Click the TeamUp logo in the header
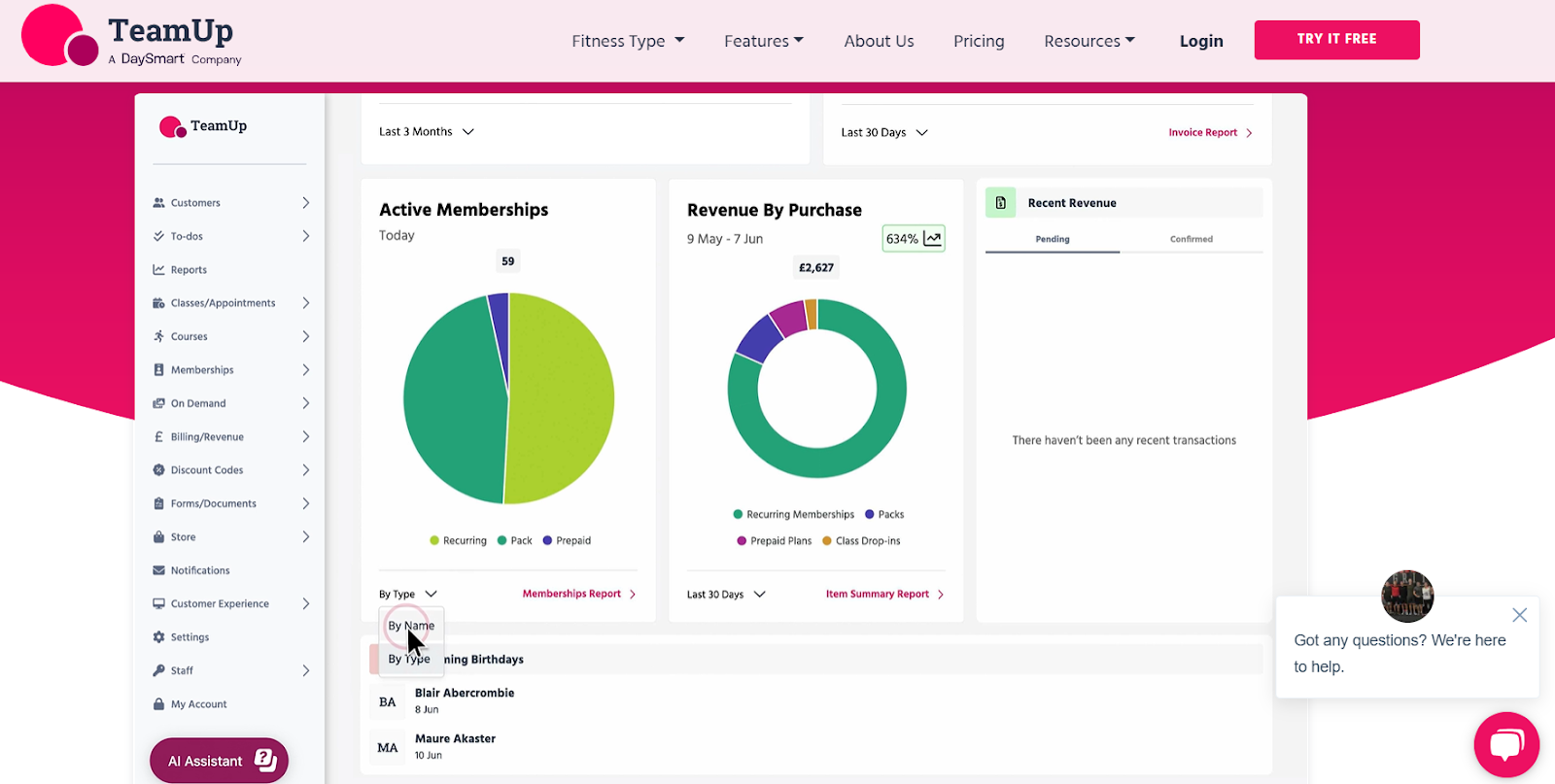The width and height of the screenshot is (1555, 784). (131, 37)
